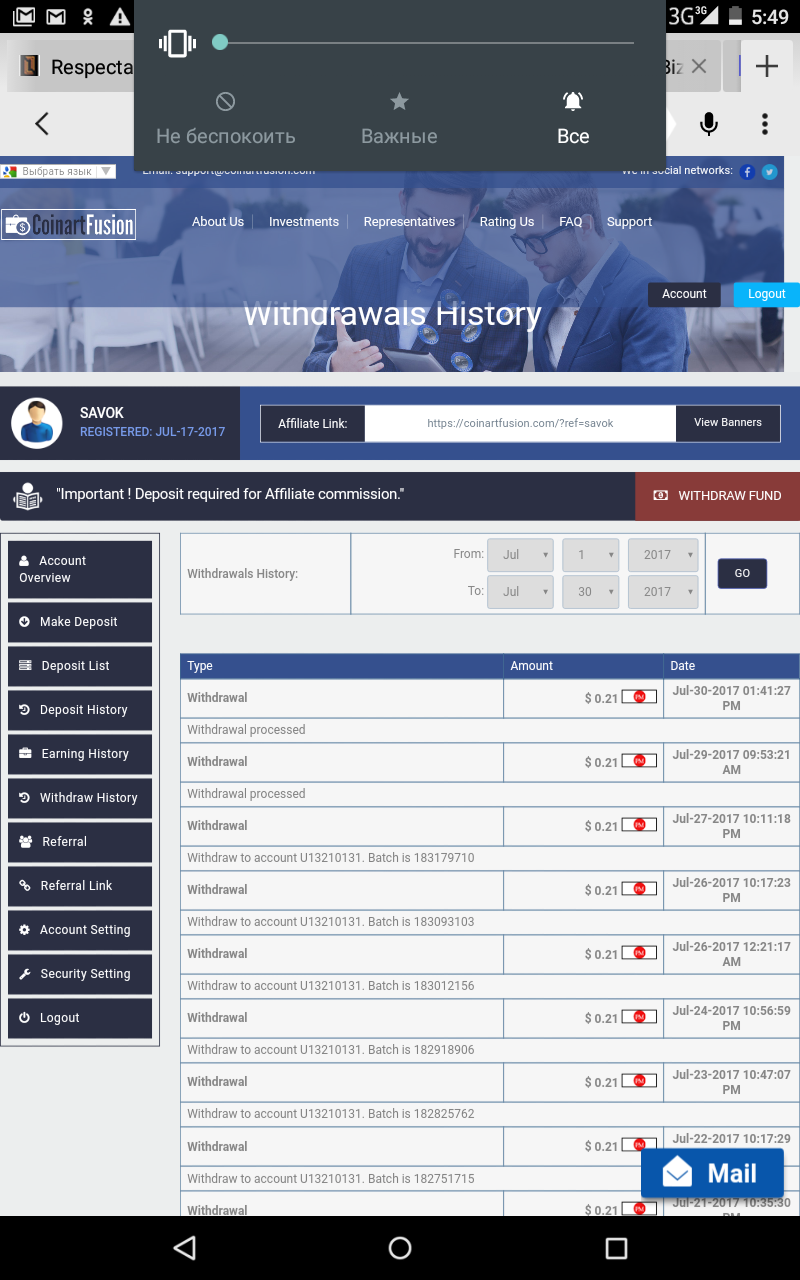The width and height of the screenshot is (800, 1280).
Task: Open the browser three-dot menu
Action: click(765, 124)
